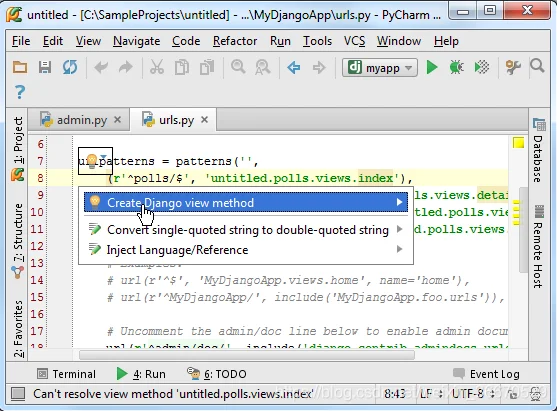Viewport: 557px width, 411px height.
Task: Click the Back navigation blue arrow
Action: click(294, 67)
